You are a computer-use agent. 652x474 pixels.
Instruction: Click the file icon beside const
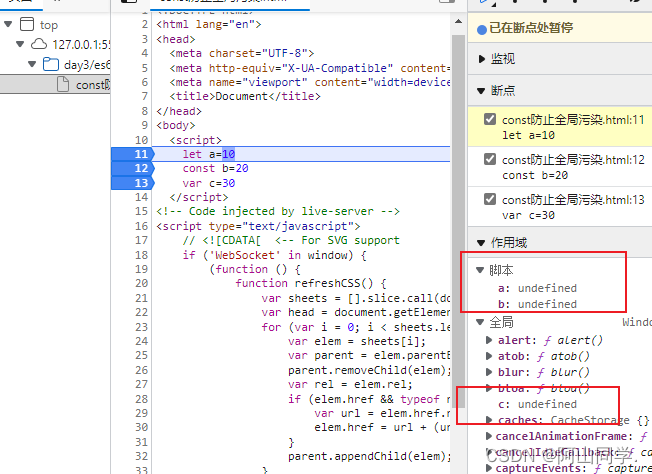(63, 84)
